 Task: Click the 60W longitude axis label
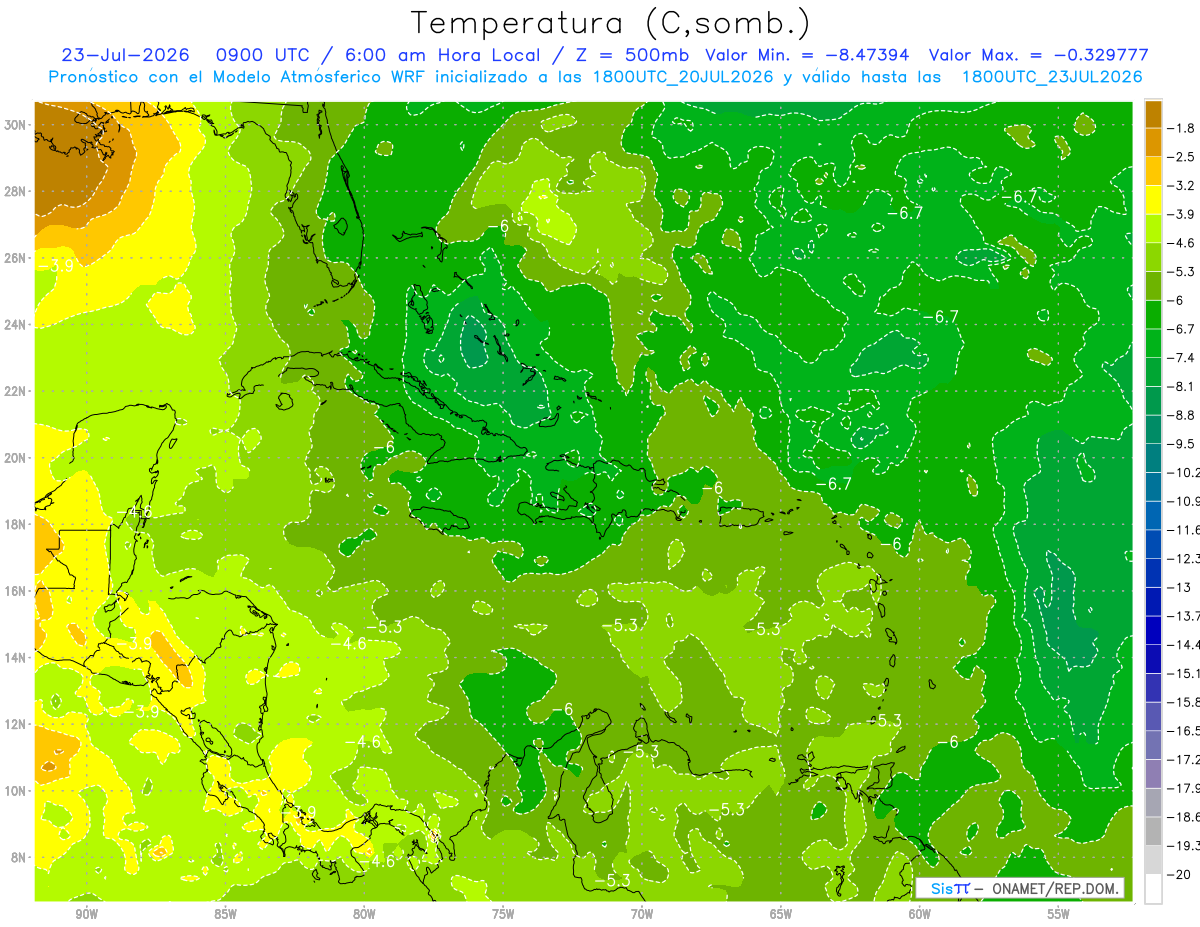point(920,914)
